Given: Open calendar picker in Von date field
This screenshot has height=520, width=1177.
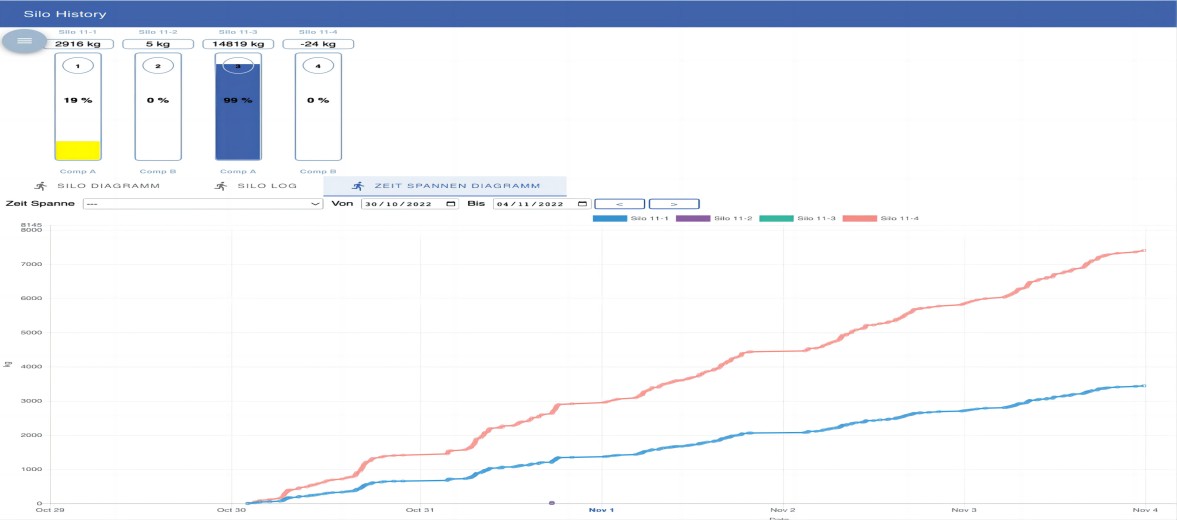Looking at the screenshot, I should click(451, 203).
